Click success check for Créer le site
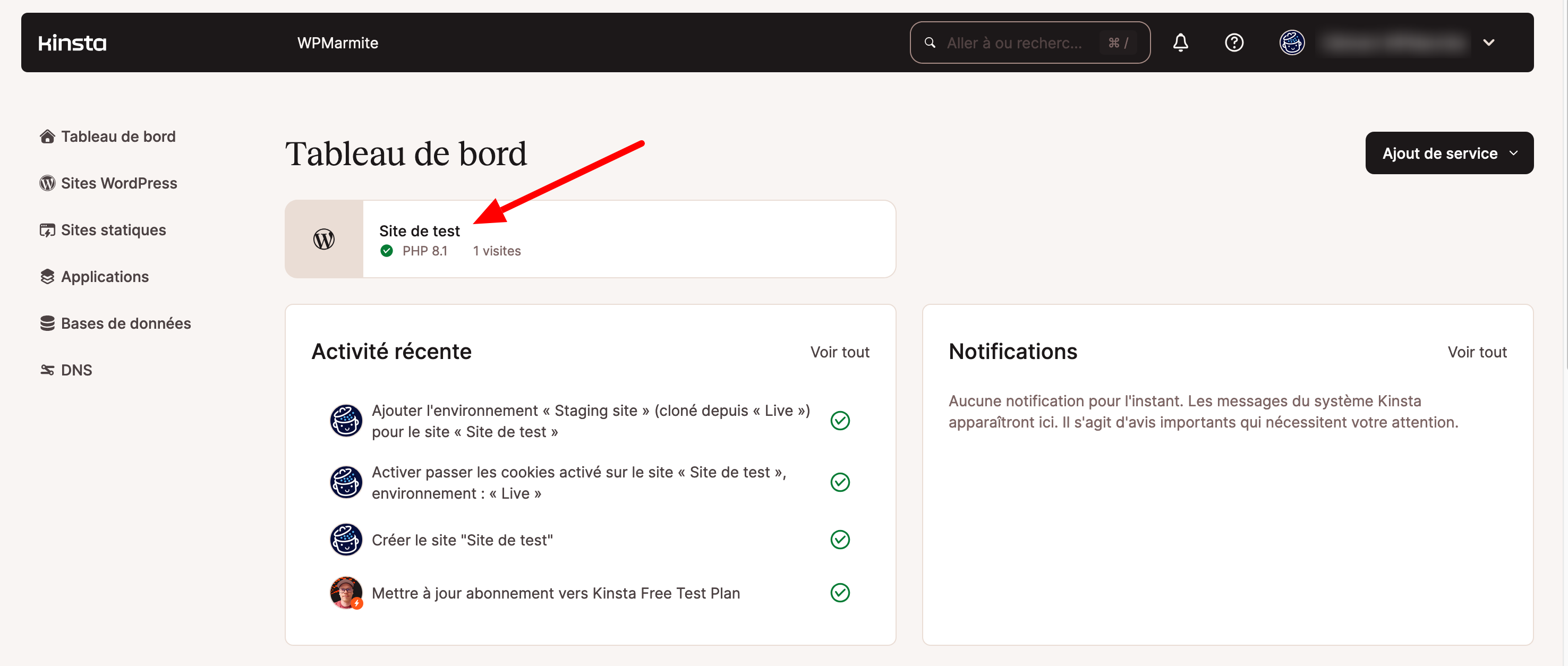Viewport: 1568px width, 666px height. click(840, 540)
